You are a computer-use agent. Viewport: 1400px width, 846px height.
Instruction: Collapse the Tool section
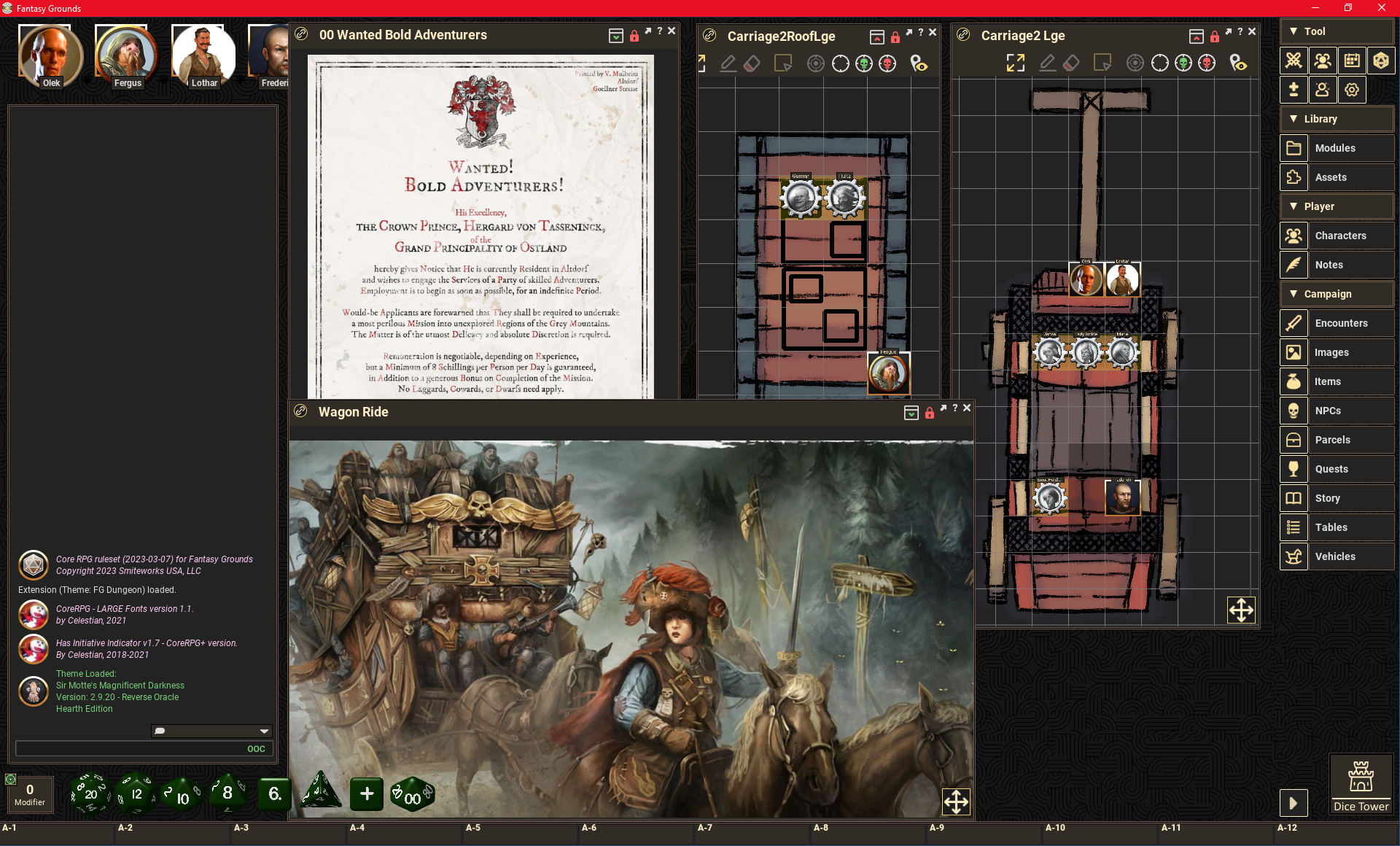1337,31
